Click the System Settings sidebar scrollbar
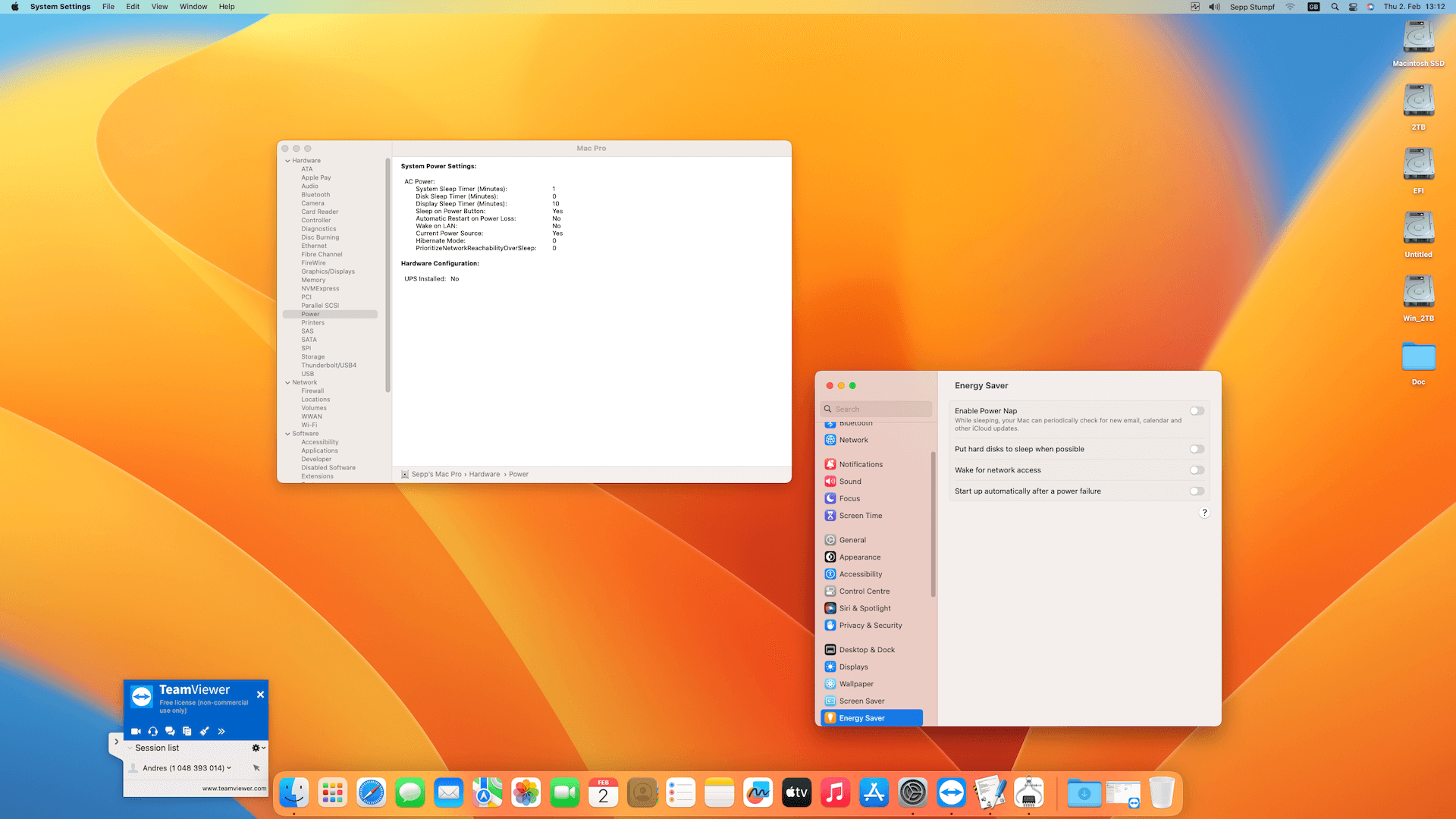The width and height of the screenshot is (1456, 819). (x=933, y=523)
